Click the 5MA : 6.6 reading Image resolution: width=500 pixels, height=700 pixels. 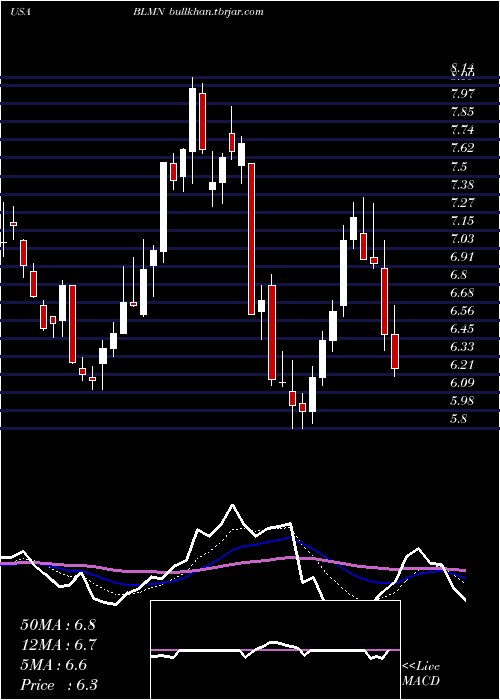54,665
